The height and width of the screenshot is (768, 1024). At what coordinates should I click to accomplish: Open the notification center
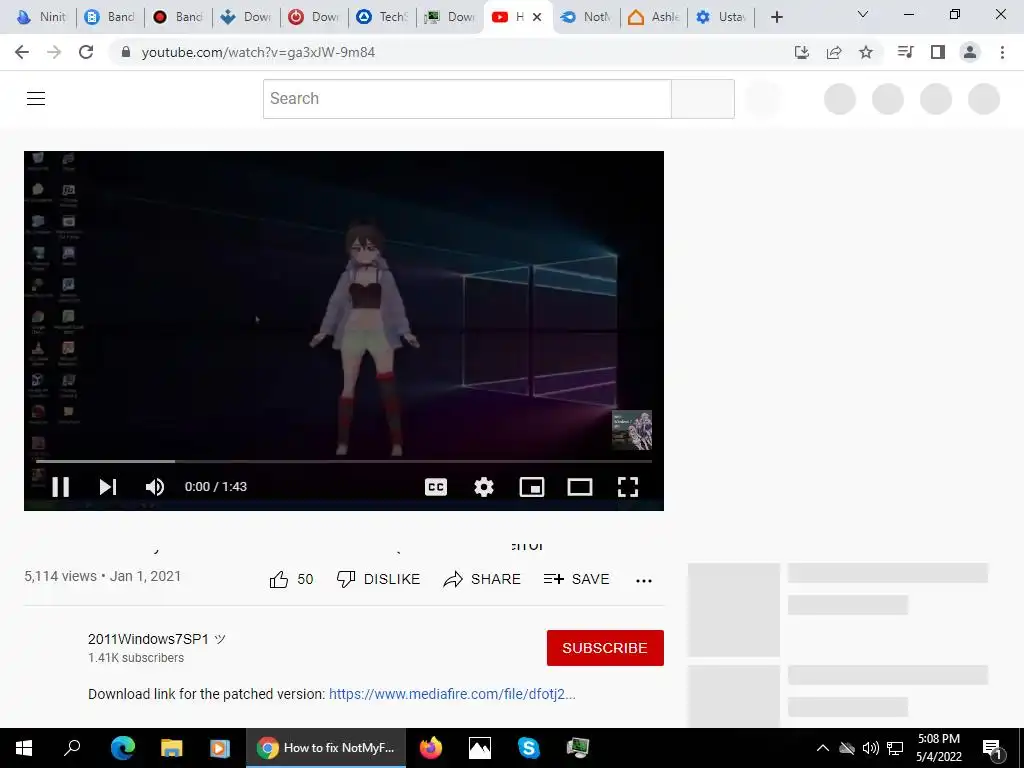[993, 748]
